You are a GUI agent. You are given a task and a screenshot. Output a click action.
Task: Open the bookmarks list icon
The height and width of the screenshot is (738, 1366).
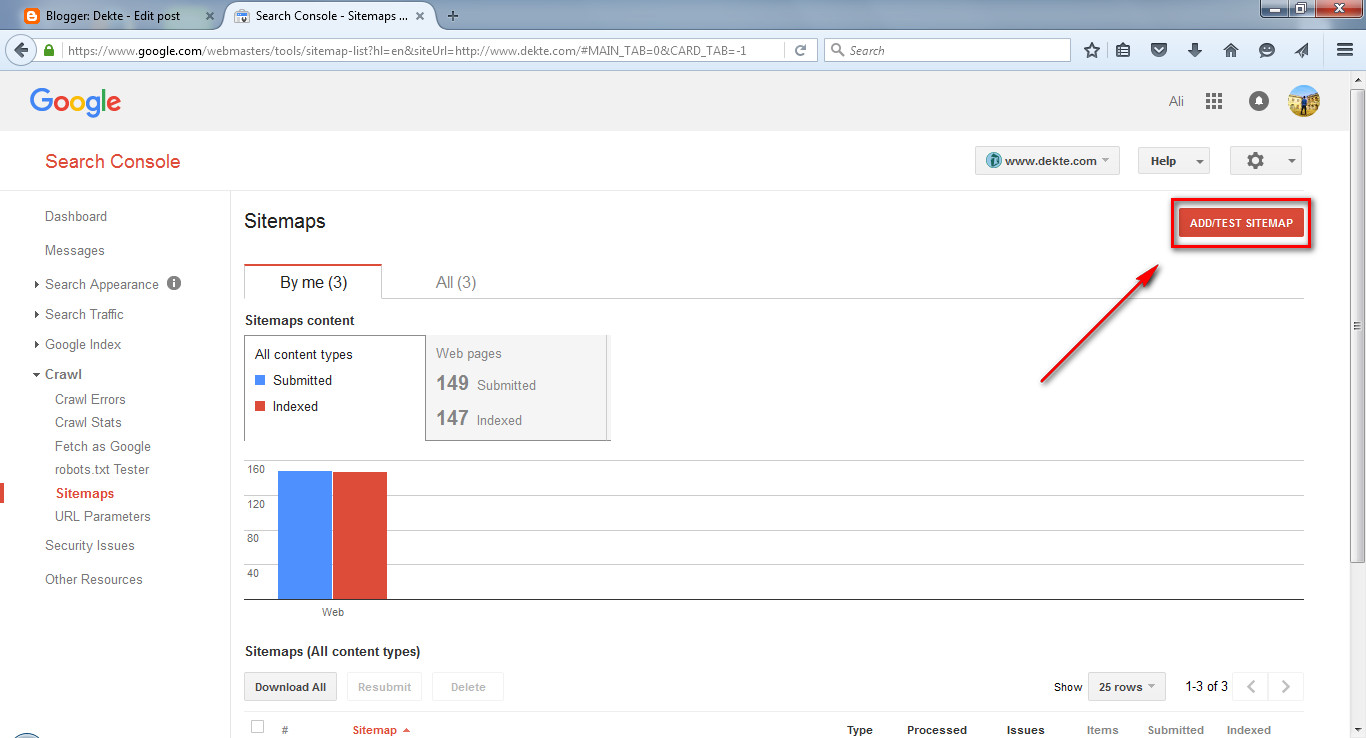tap(1124, 50)
